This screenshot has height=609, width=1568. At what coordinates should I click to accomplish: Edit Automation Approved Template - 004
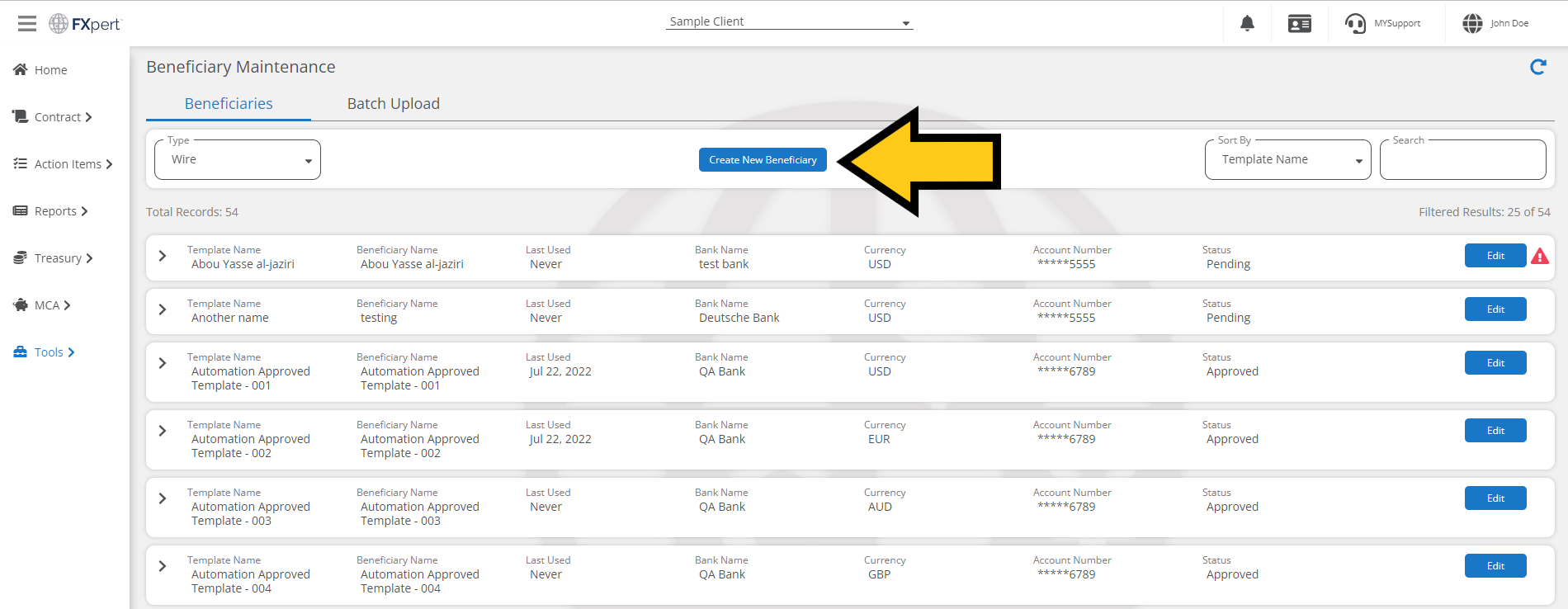[x=1495, y=566]
